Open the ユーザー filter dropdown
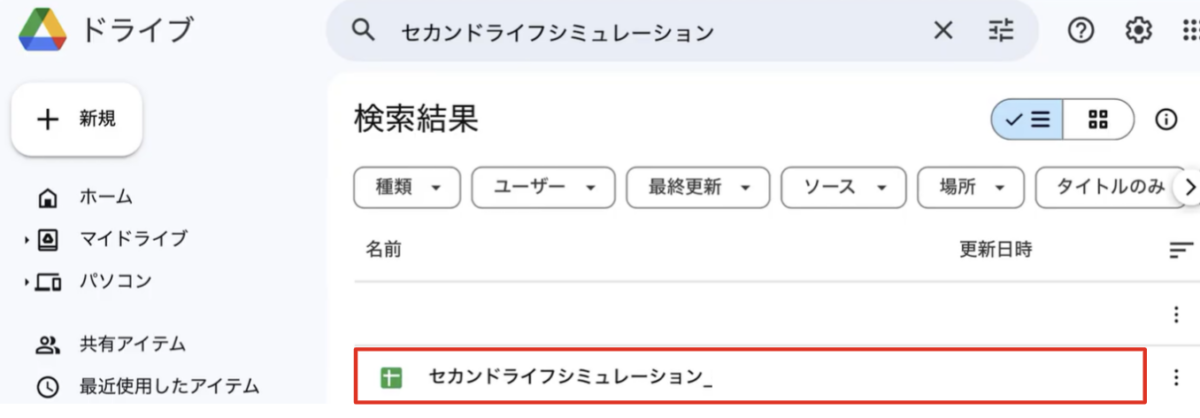The height and width of the screenshot is (418, 1200). point(543,187)
